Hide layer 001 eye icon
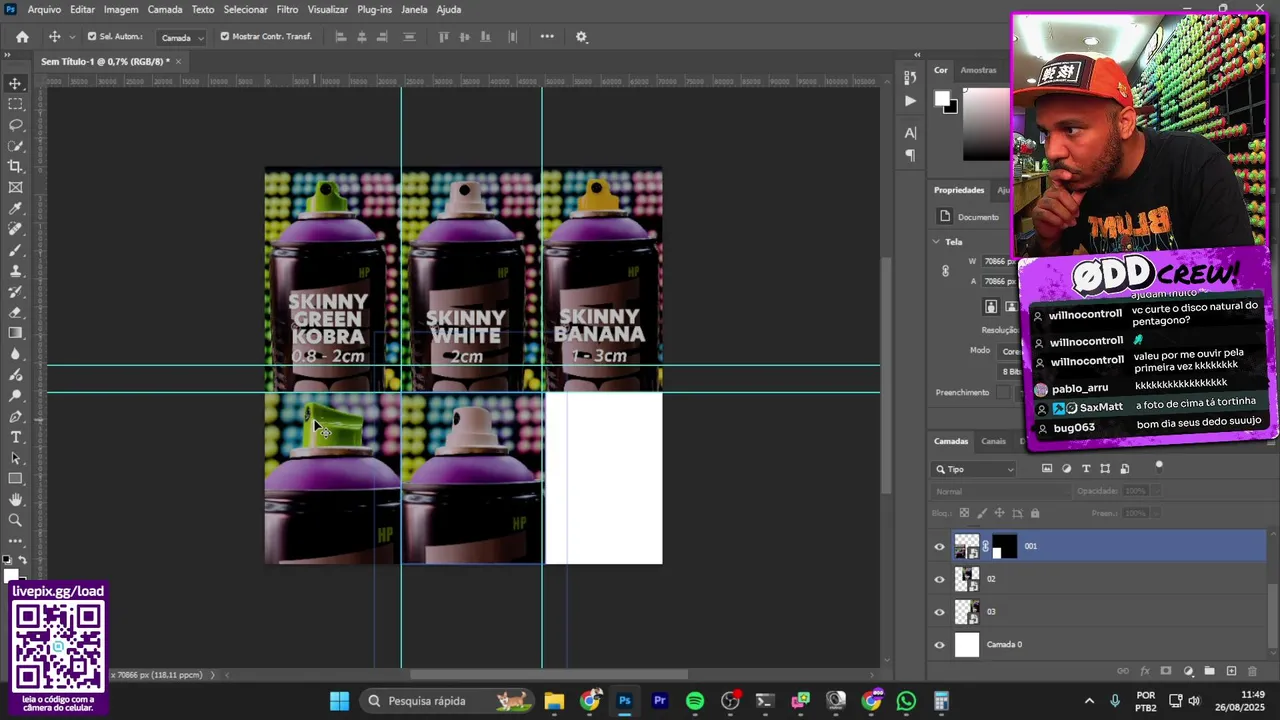 tap(939, 546)
